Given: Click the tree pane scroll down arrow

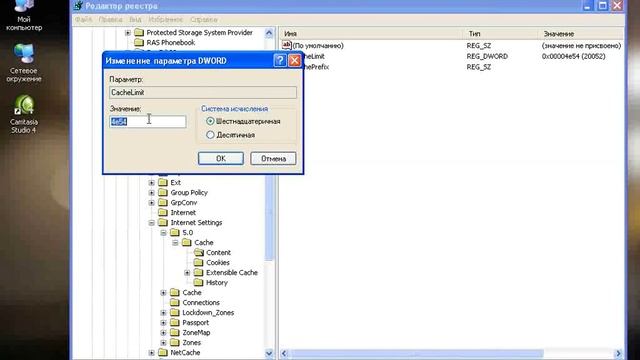Looking at the screenshot, I should (x=269, y=353).
